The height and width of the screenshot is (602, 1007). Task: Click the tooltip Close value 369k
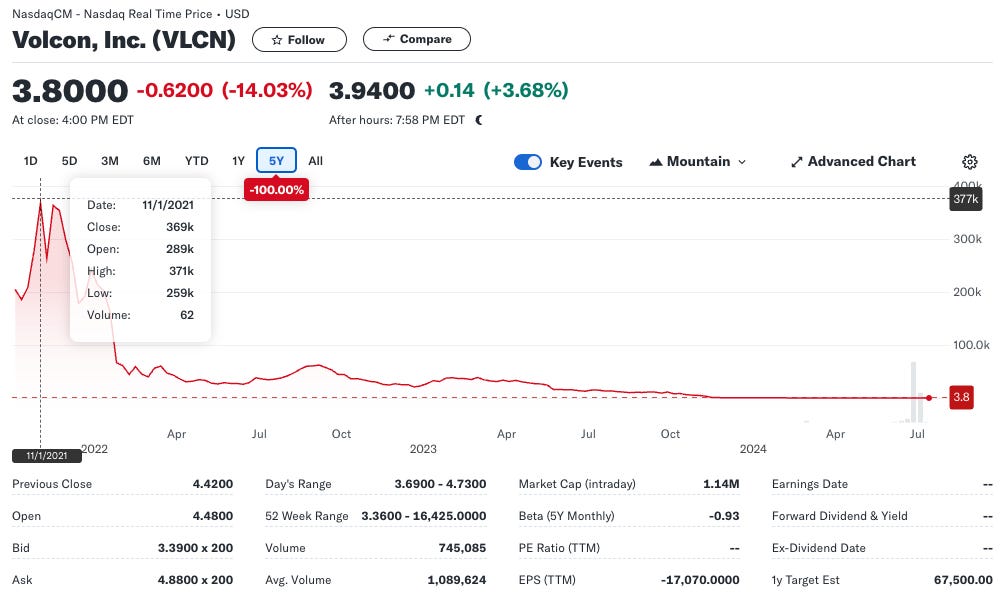pyautogui.click(x=180, y=227)
